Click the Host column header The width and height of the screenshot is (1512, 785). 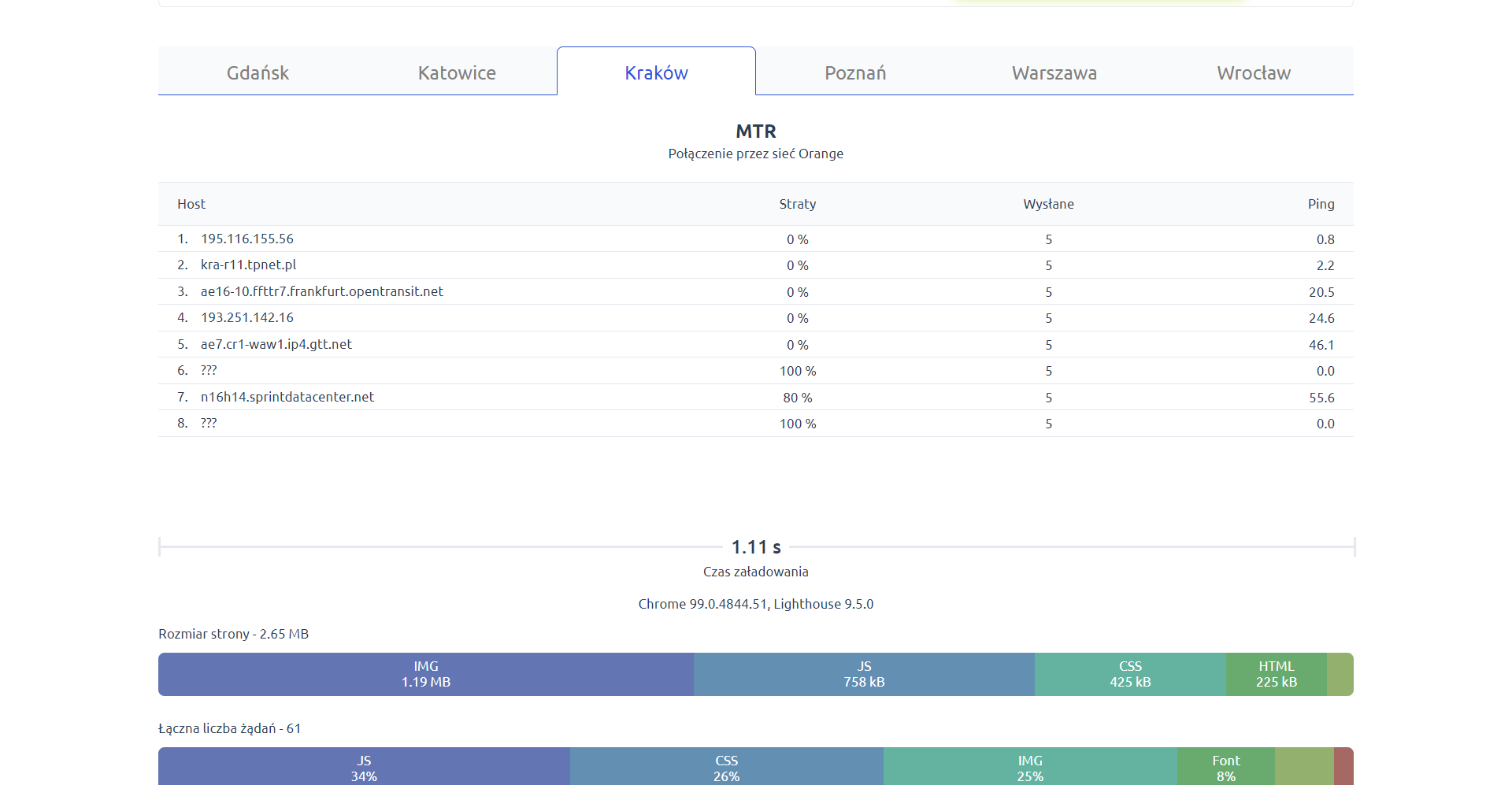tap(191, 204)
